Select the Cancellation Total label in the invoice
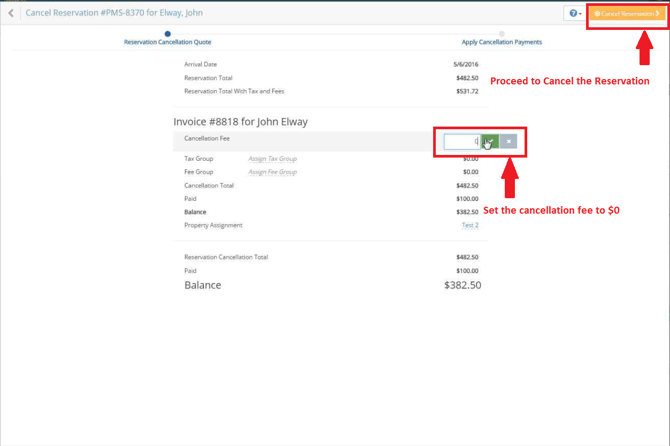The height and width of the screenshot is (446, 670). click(209, 185)
